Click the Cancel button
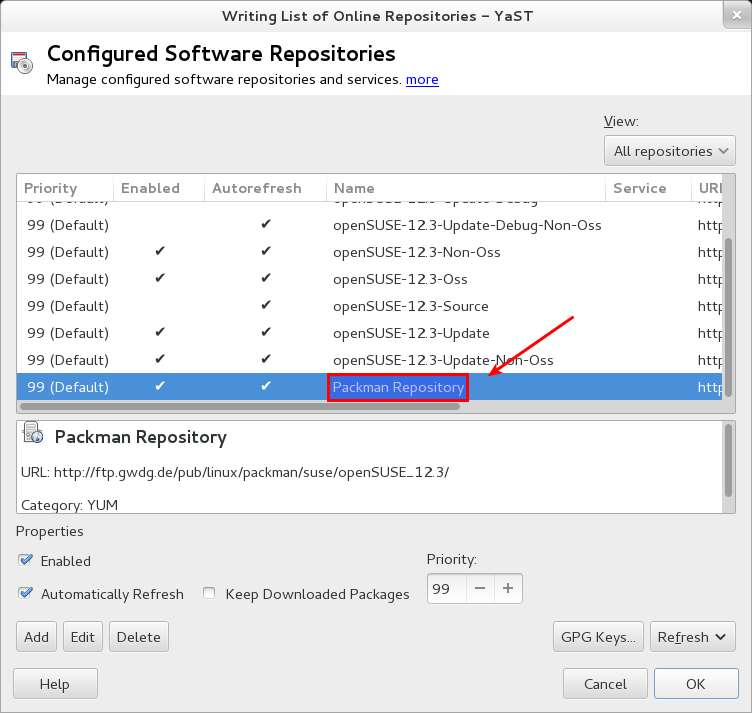The height and width of the screenshot is (713, 752). pos(605,684)
